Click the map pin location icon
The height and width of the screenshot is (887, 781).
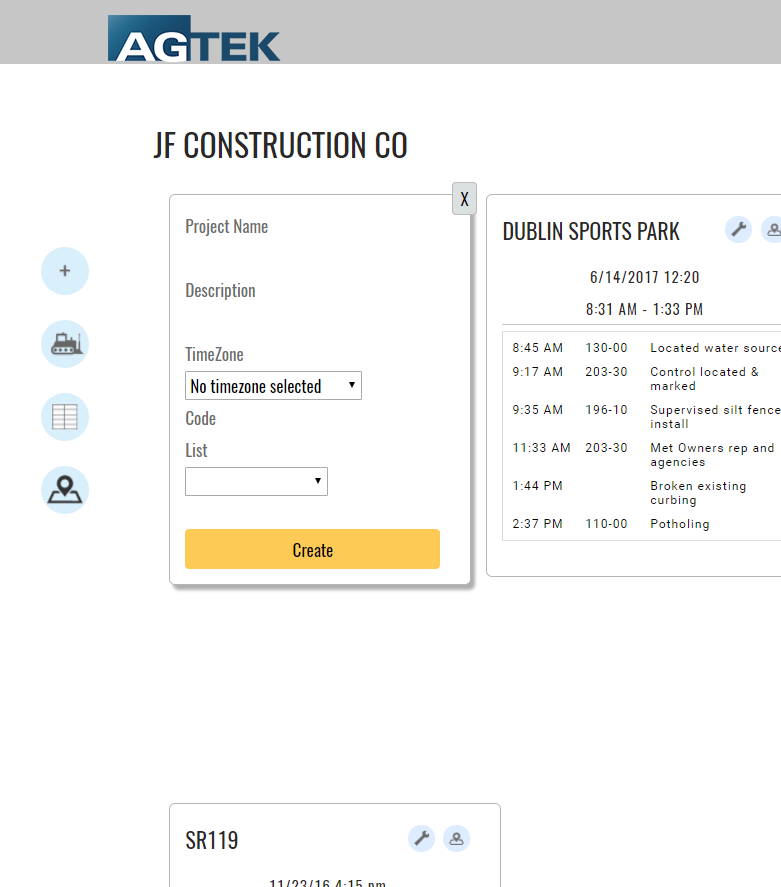tap(65, 490)
